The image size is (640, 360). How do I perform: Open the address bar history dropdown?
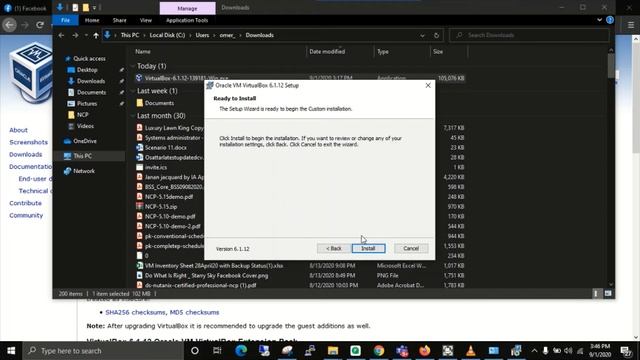tap(422, 36)
